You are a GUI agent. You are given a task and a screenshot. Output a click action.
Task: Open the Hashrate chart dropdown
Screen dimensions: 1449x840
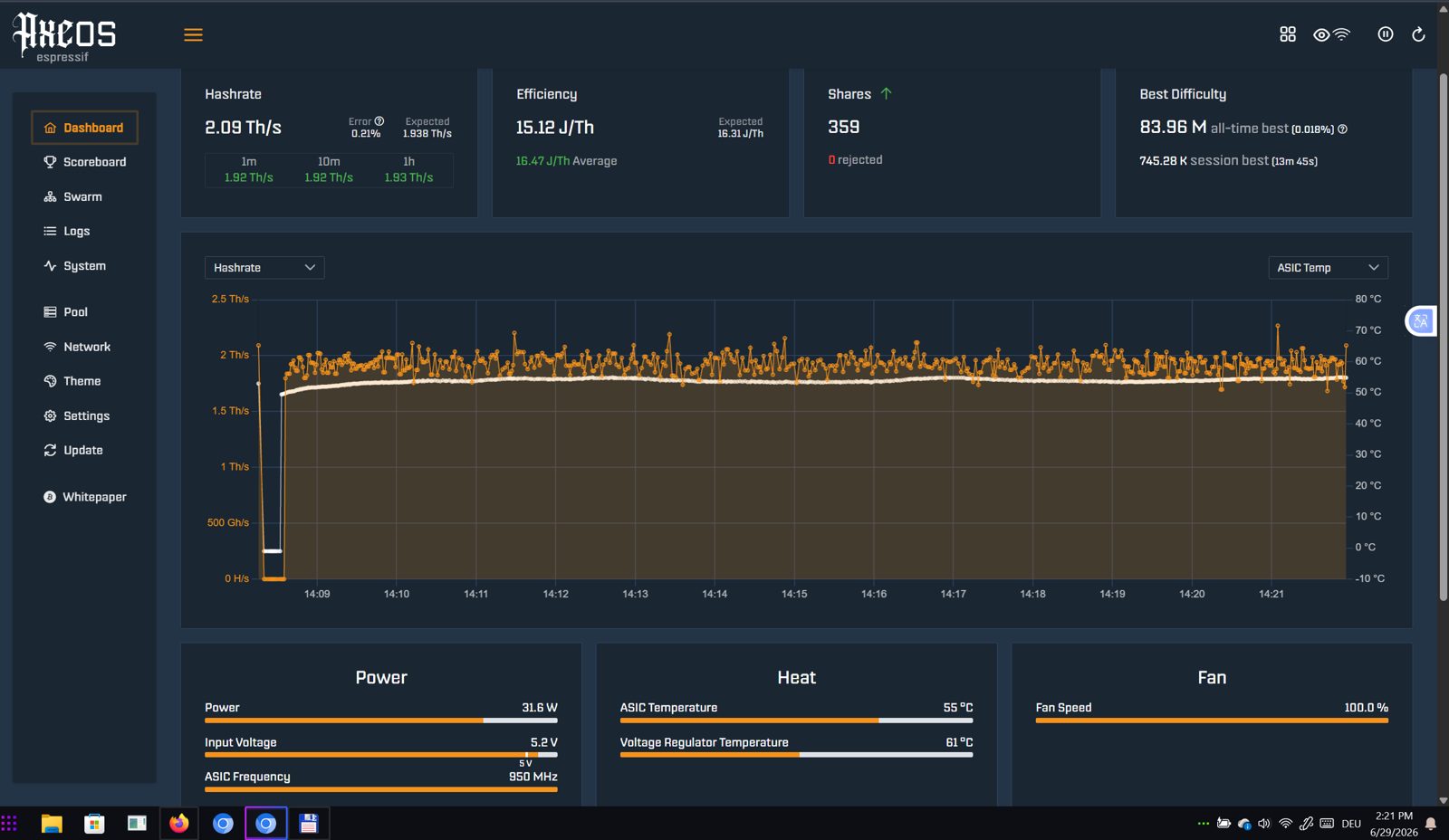pyautogui.click(x=264, y=268)
